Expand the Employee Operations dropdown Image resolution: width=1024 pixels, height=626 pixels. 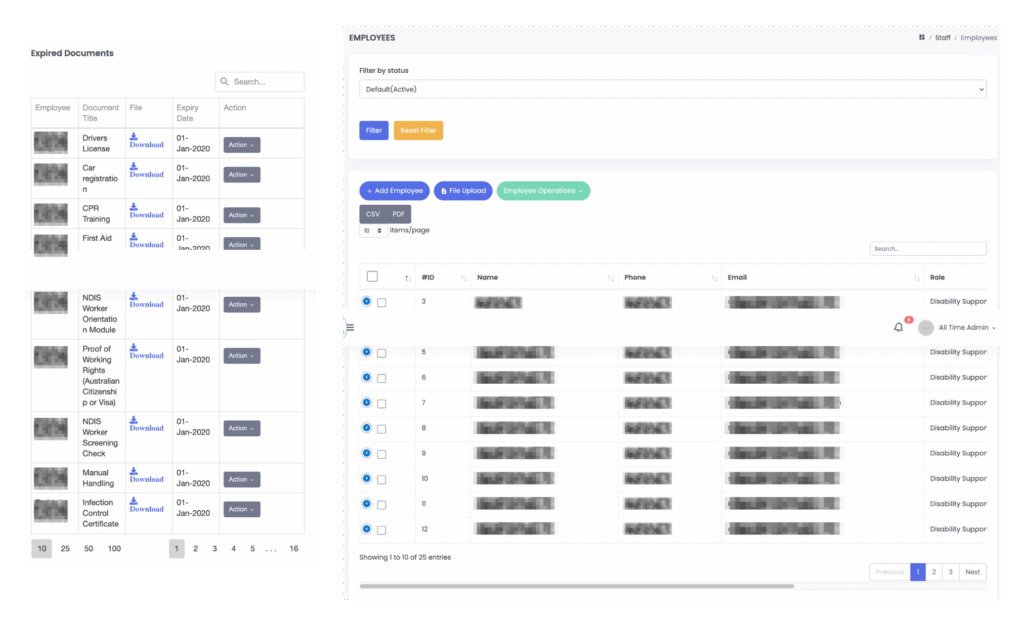pyautogui.click(x=543, y=190)
